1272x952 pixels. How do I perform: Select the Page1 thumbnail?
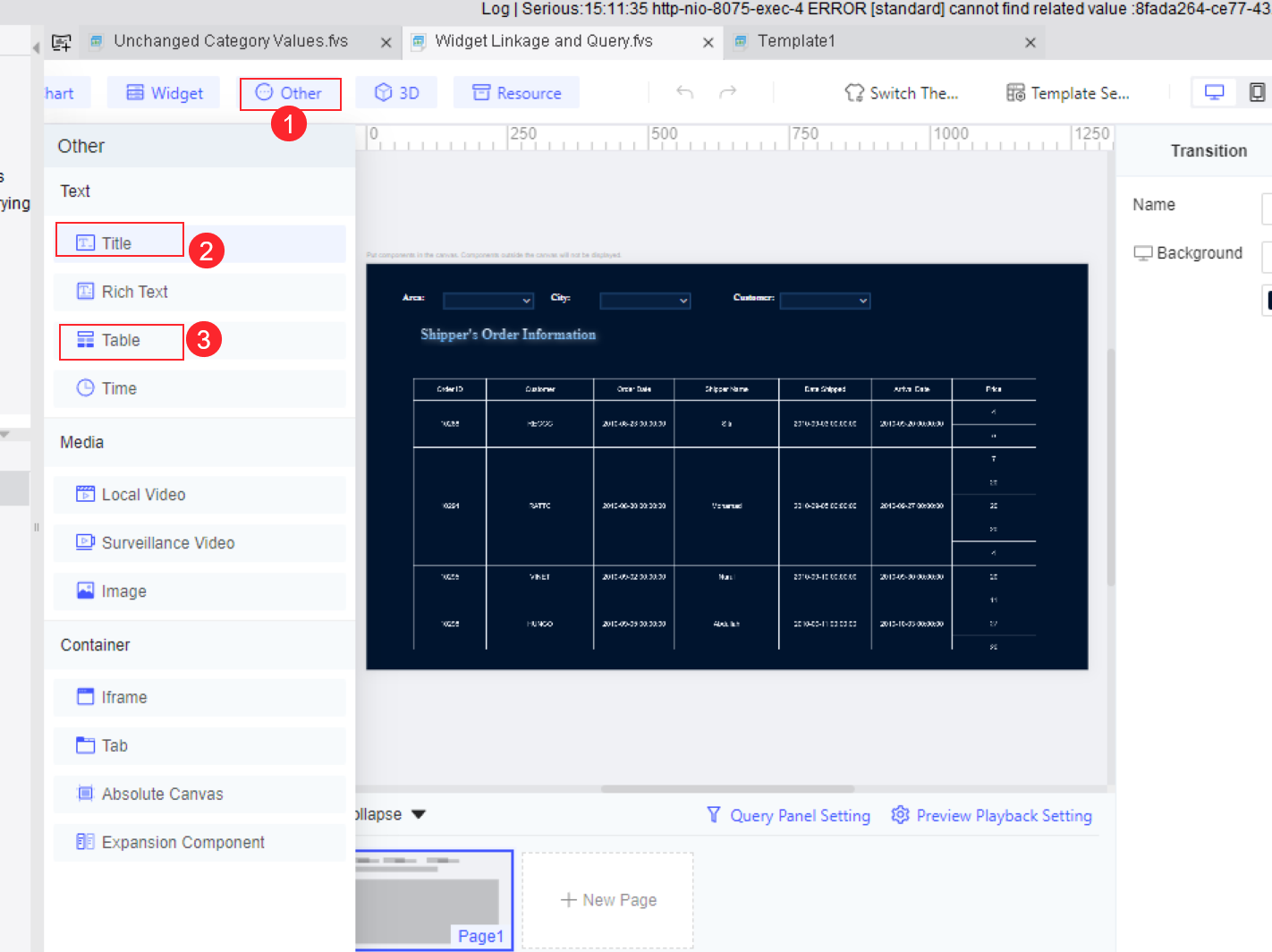(x=434, y=899)
